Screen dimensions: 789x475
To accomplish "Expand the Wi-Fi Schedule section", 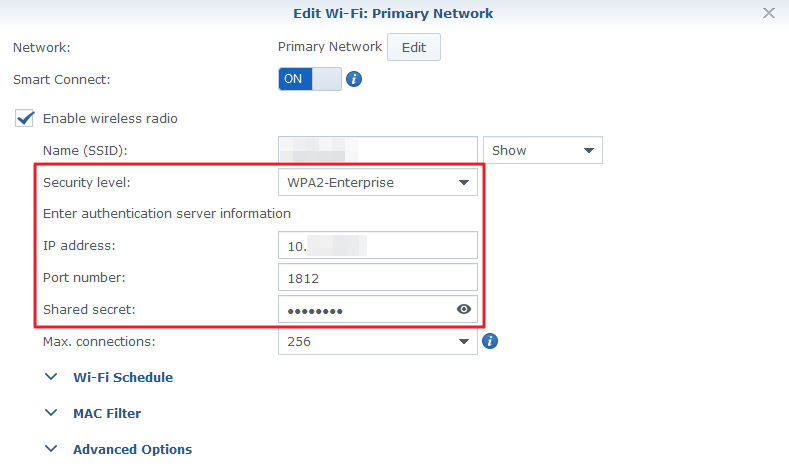I will pyautogui.click(x=123, y=377).
